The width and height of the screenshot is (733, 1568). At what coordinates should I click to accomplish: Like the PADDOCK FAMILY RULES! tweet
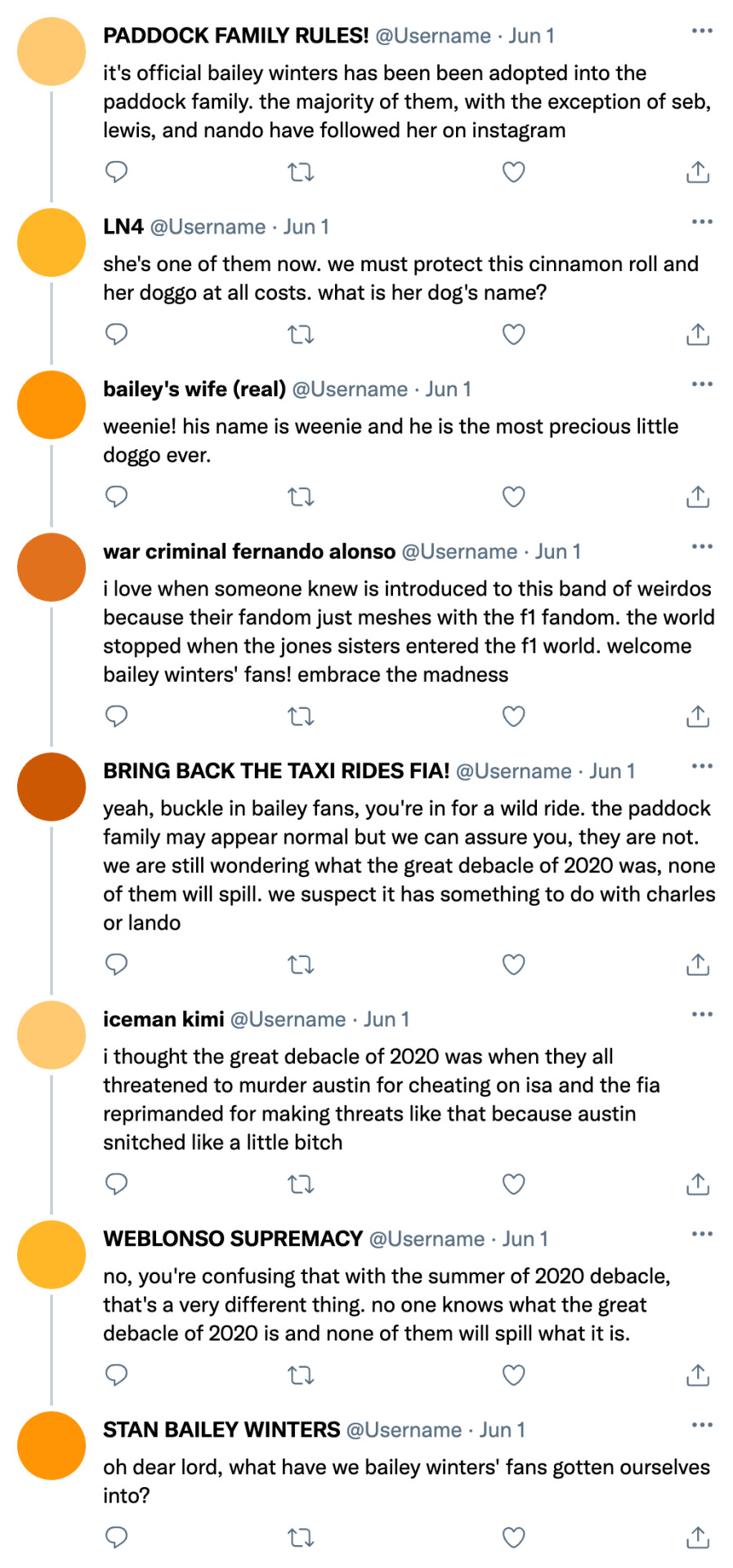coord(513,171)
